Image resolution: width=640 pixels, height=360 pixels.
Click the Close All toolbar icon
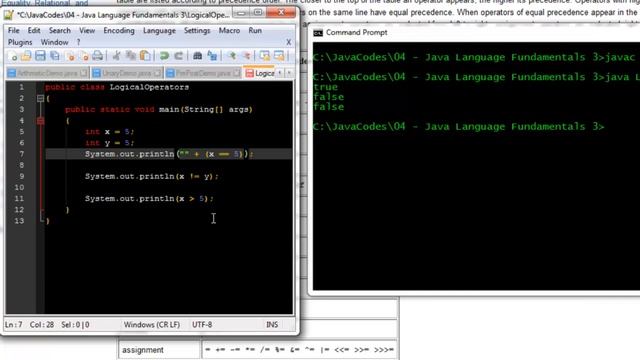(84, 56)
